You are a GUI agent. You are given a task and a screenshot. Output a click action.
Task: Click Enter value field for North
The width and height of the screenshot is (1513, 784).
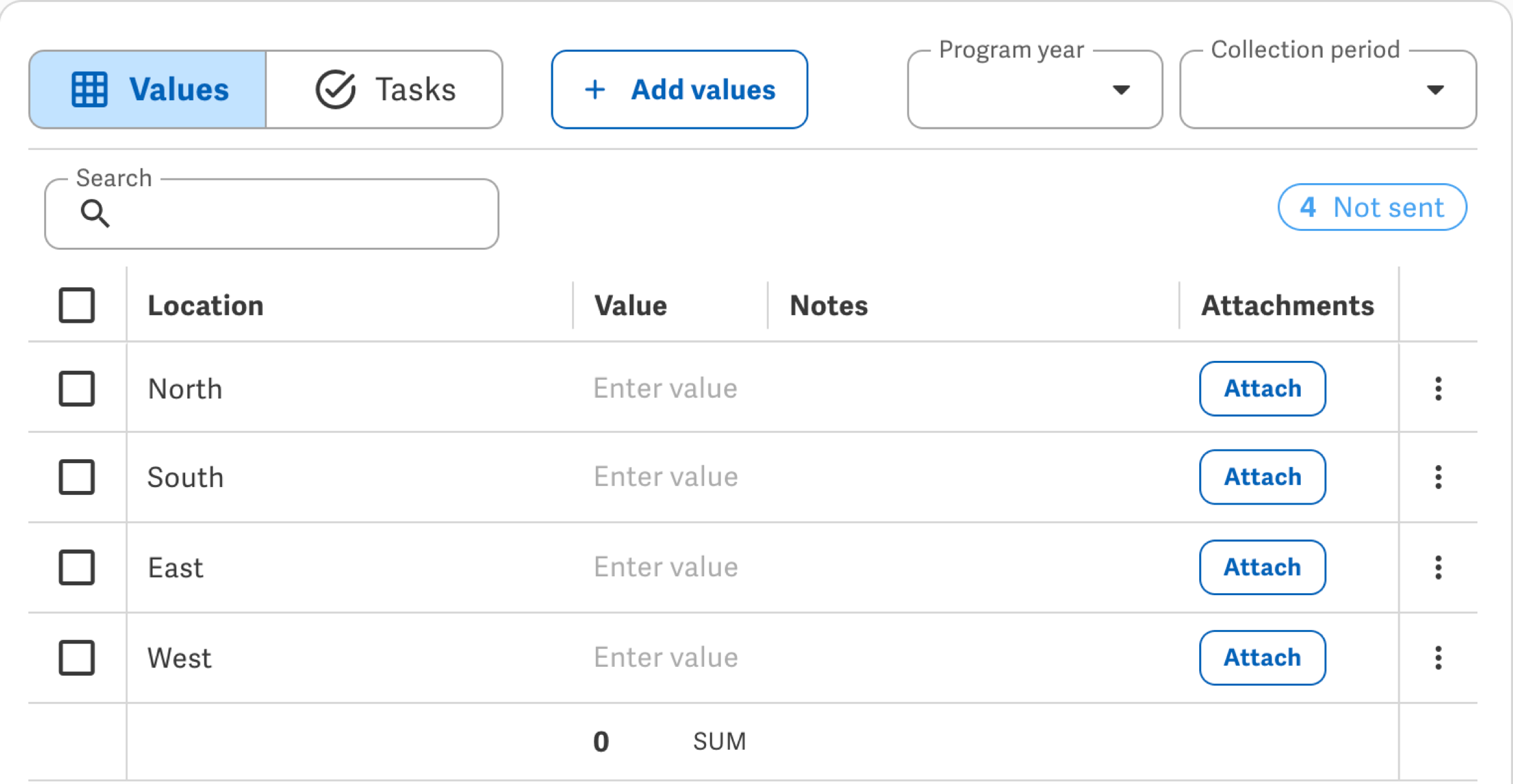tap(667, 388)
